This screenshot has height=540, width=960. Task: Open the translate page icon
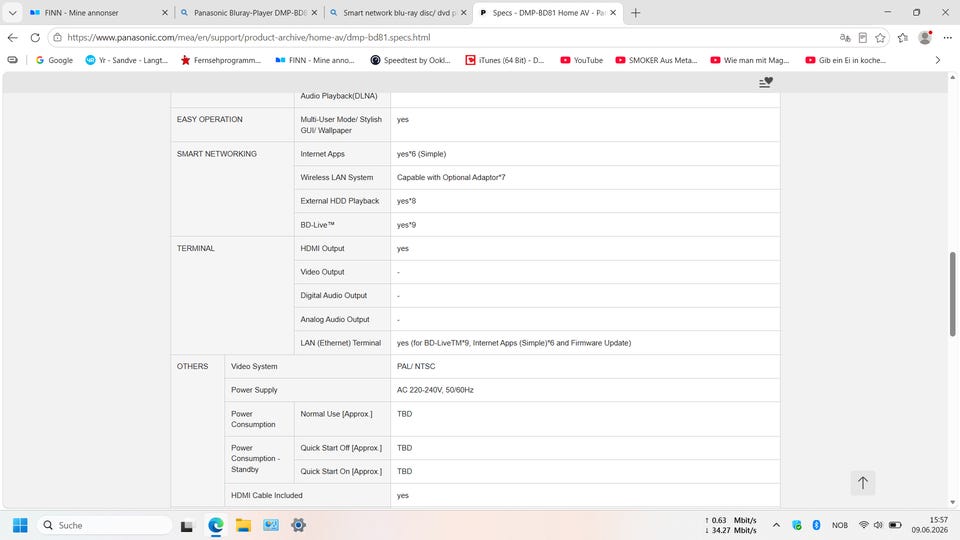click(x=845, y=37)
